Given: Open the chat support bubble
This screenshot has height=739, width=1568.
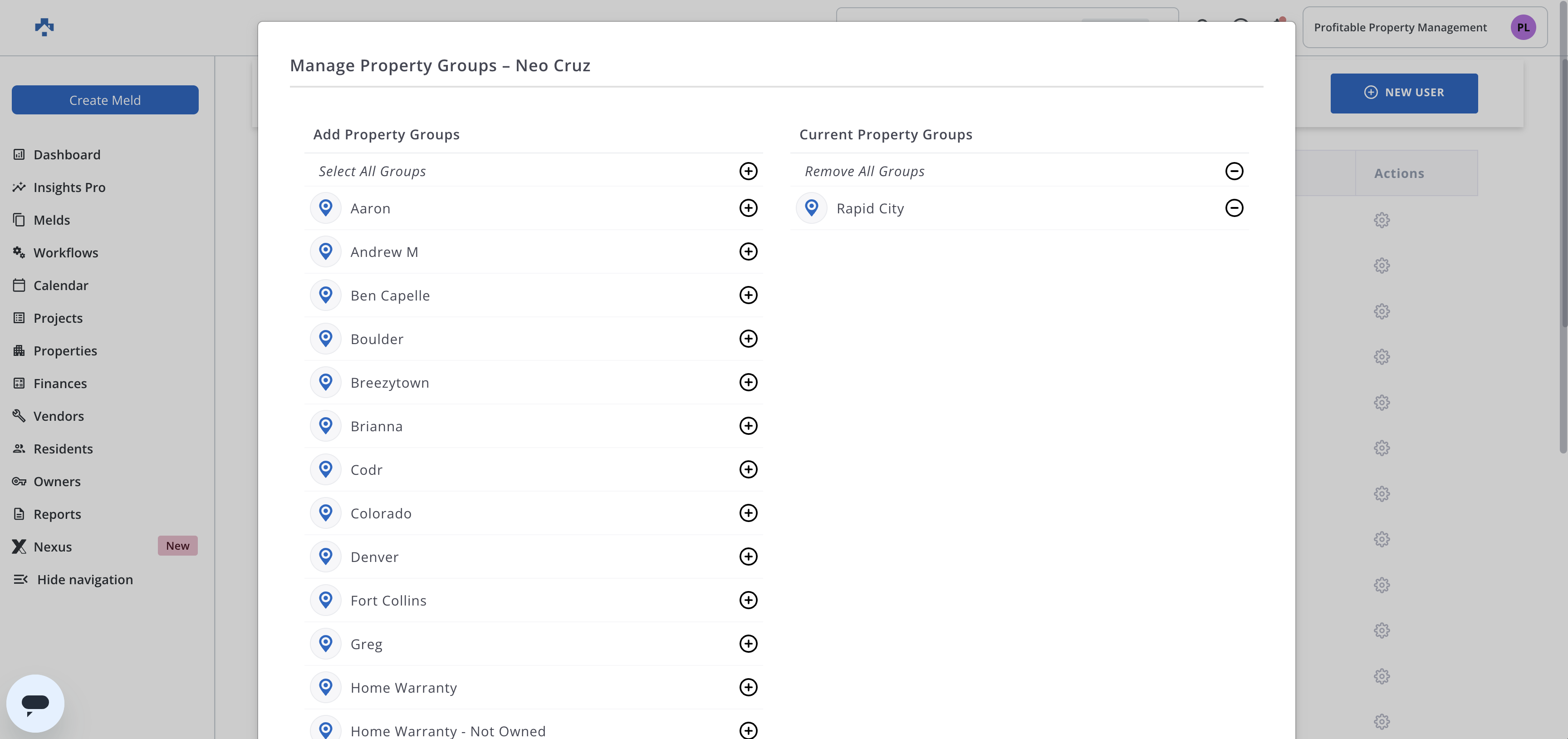Looking at the screenshot, I should pyautogui.click(x=35, y=703).
